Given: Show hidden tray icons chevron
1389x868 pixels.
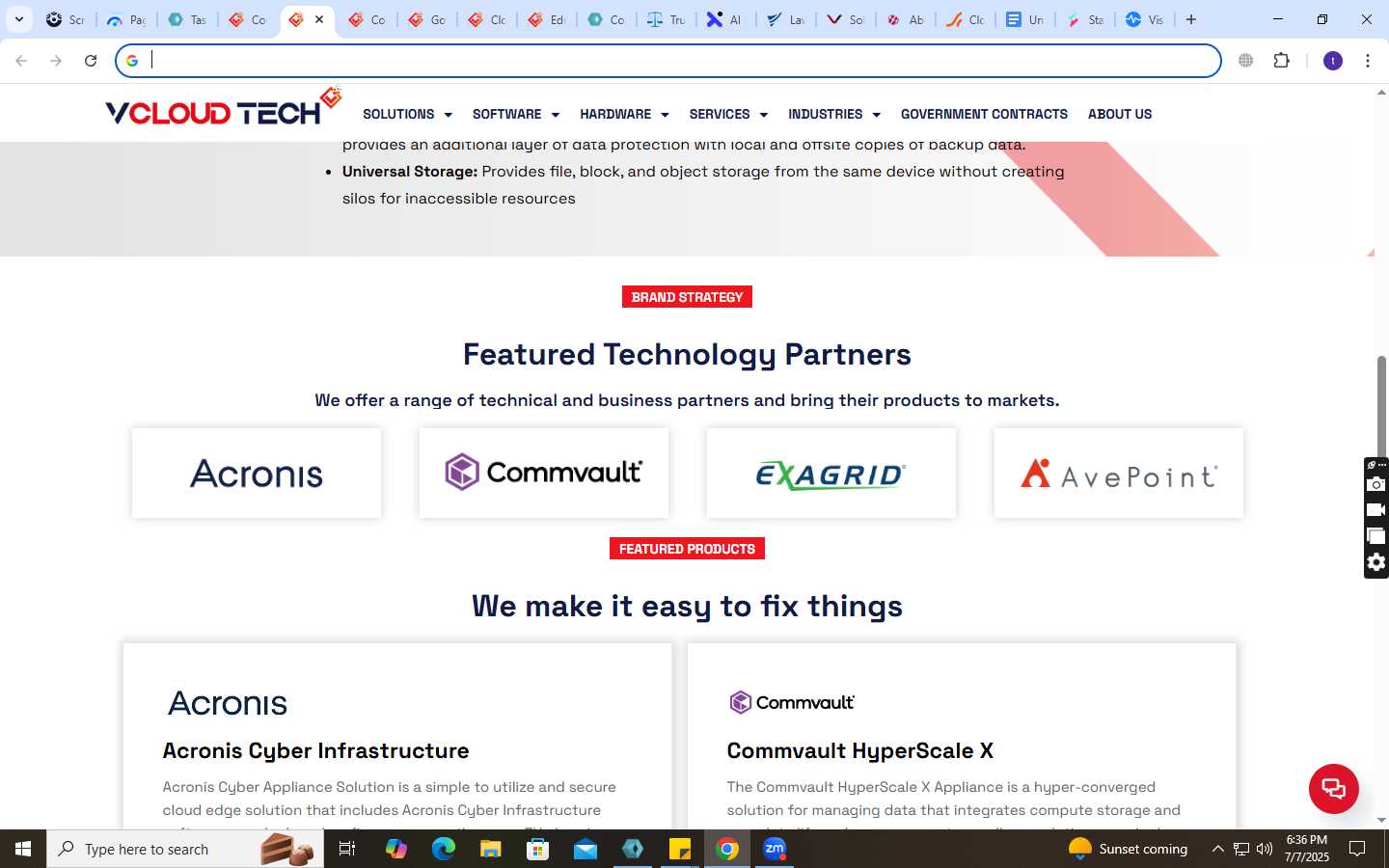Looking at the screenshot, I should coord(1217,849).
